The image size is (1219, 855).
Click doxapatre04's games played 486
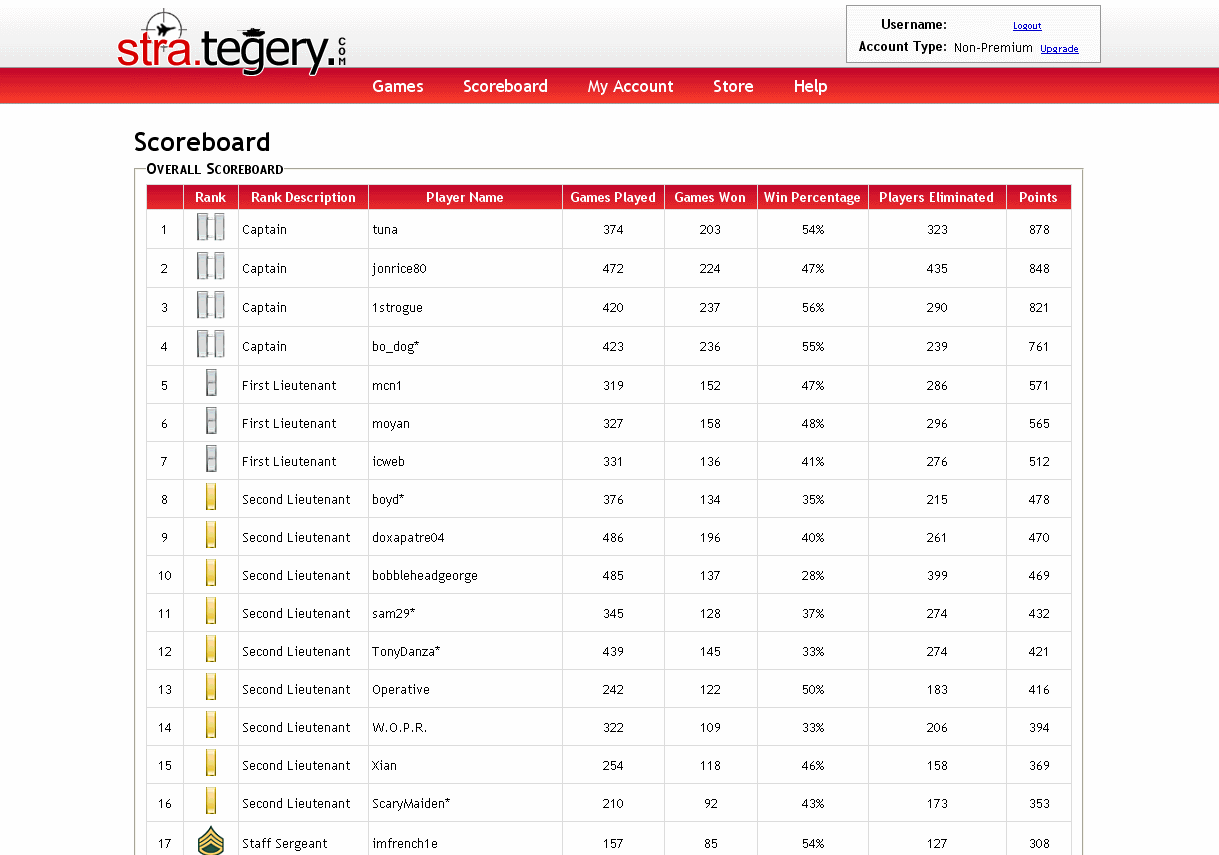click(x=613, y=537)
